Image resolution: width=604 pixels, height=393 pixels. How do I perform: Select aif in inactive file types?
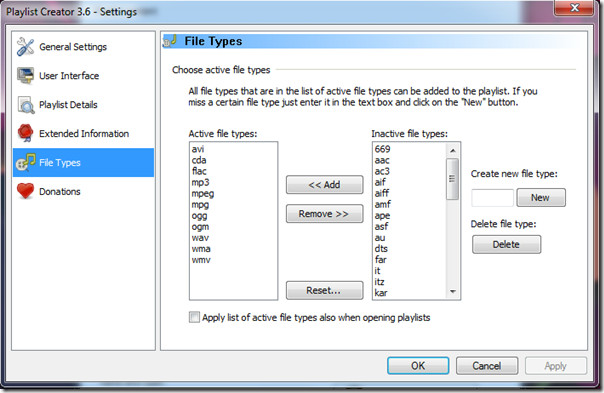tap(410, 182)
